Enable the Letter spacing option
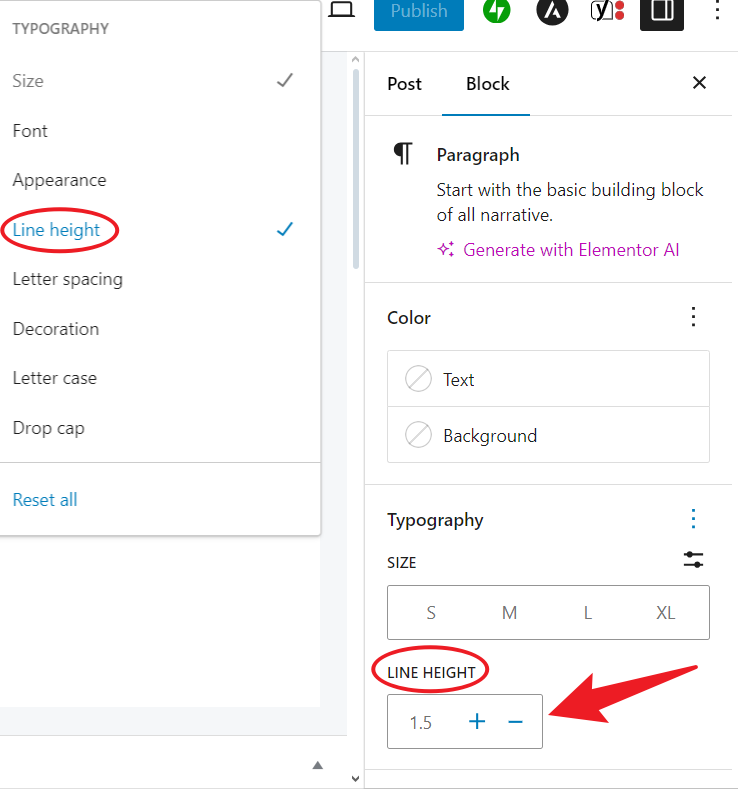This screenshot has height=795, width=738. 68,279
